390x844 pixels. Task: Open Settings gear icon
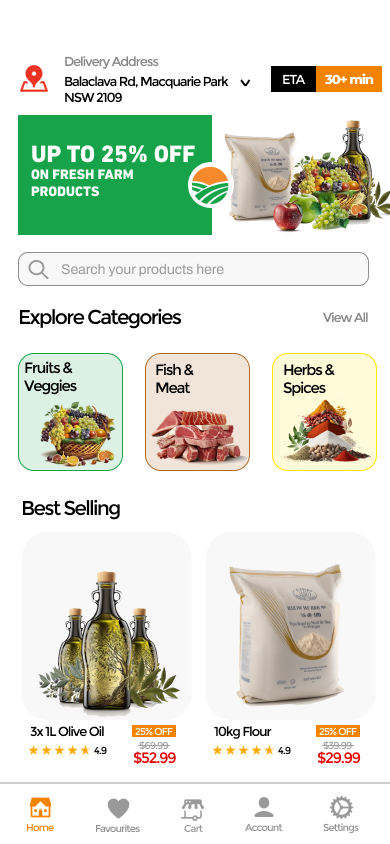[341, 808]
